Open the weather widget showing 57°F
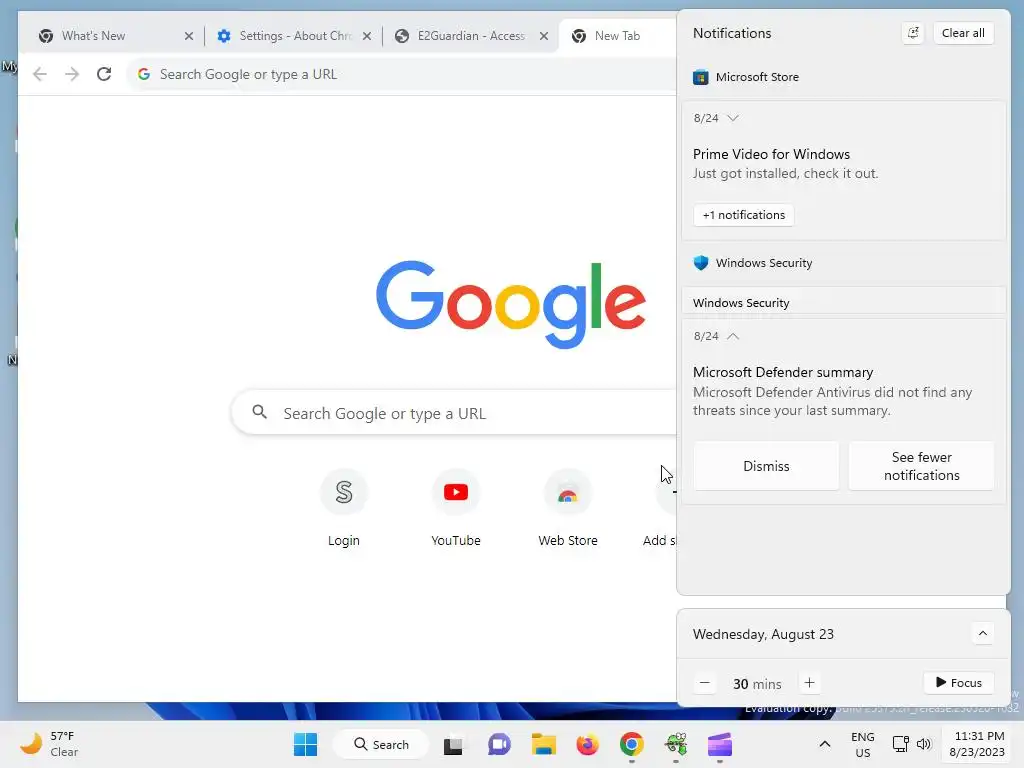The width and height of the screenshot is (1024, 768). click(x=50, y=744)
